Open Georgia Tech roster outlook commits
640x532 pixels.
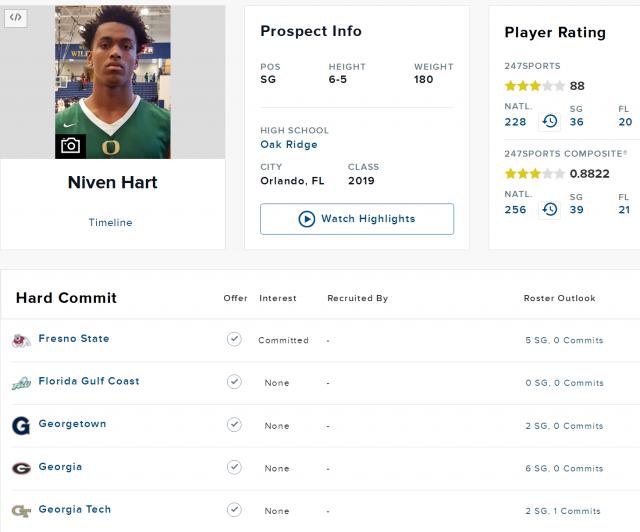[564, 511]
